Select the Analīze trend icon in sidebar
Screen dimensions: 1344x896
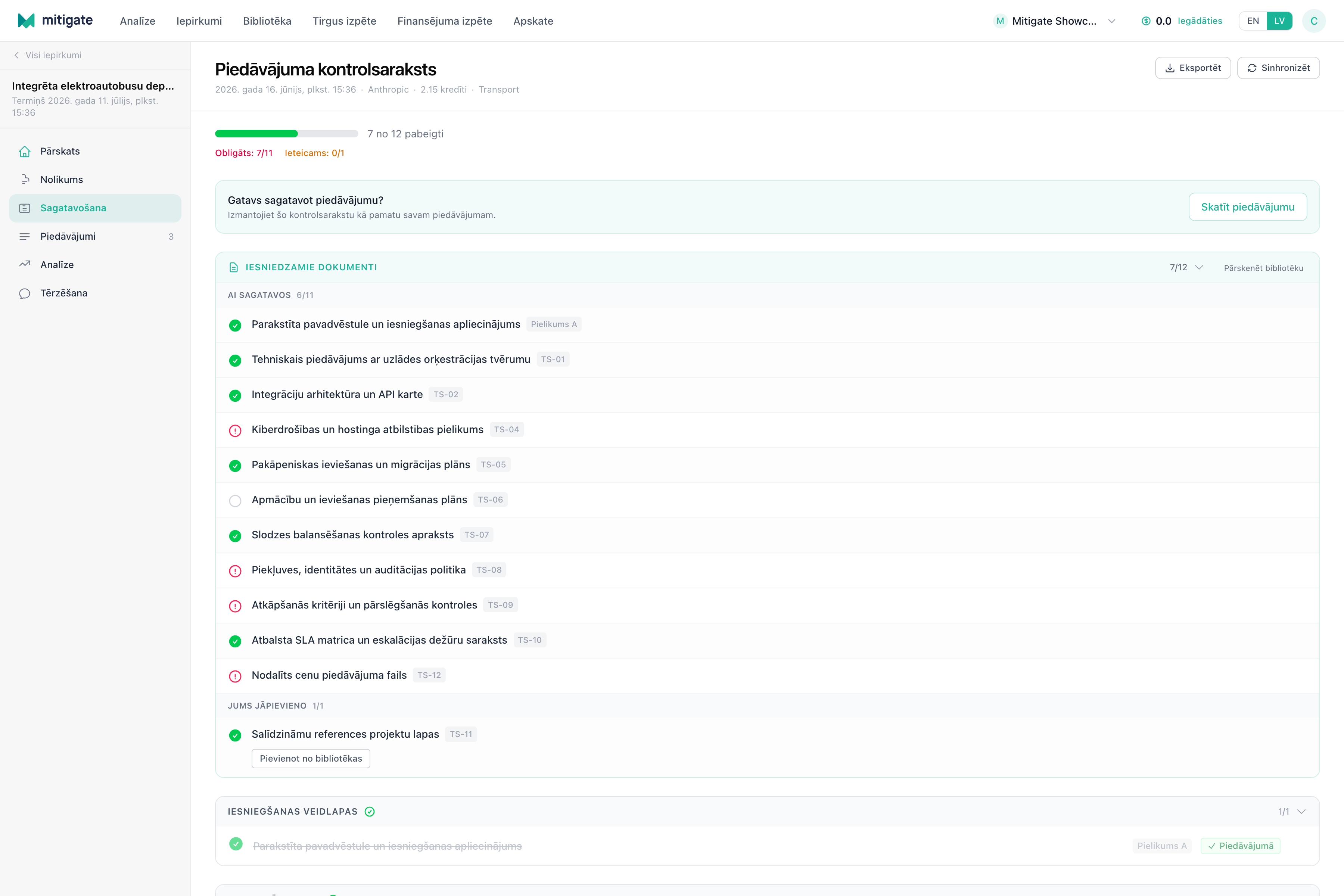tap(25, 265)
